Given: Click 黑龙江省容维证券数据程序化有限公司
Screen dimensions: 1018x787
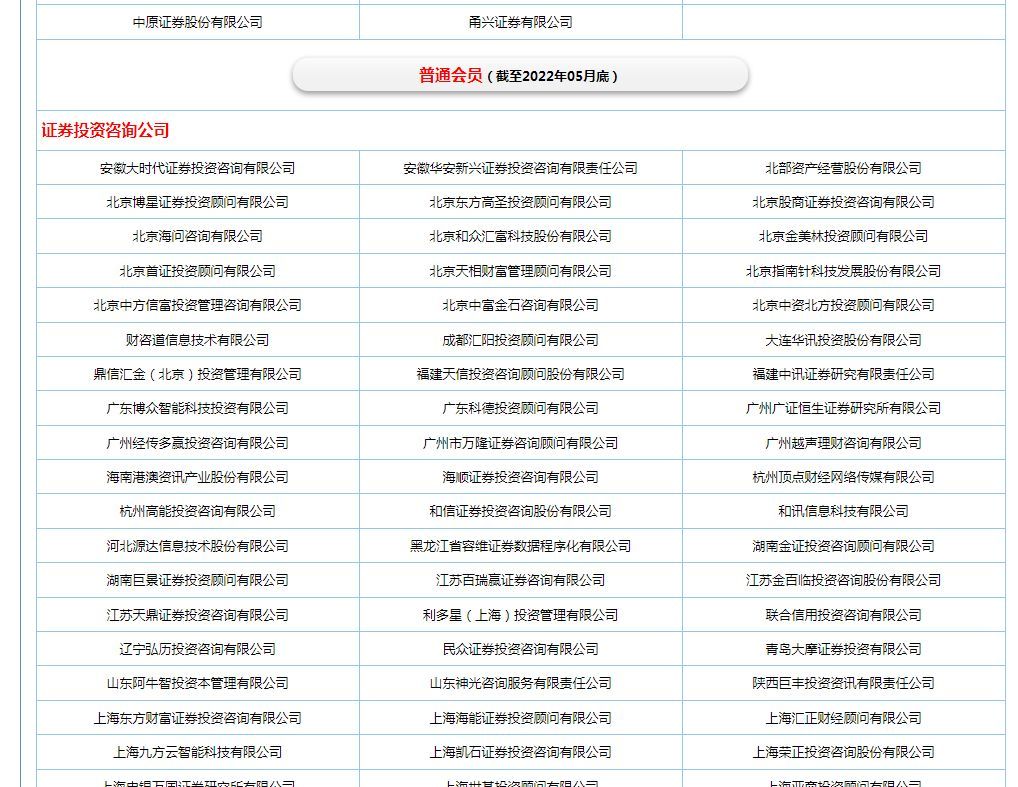Looking at the screenshot, I should pos(521,546).
